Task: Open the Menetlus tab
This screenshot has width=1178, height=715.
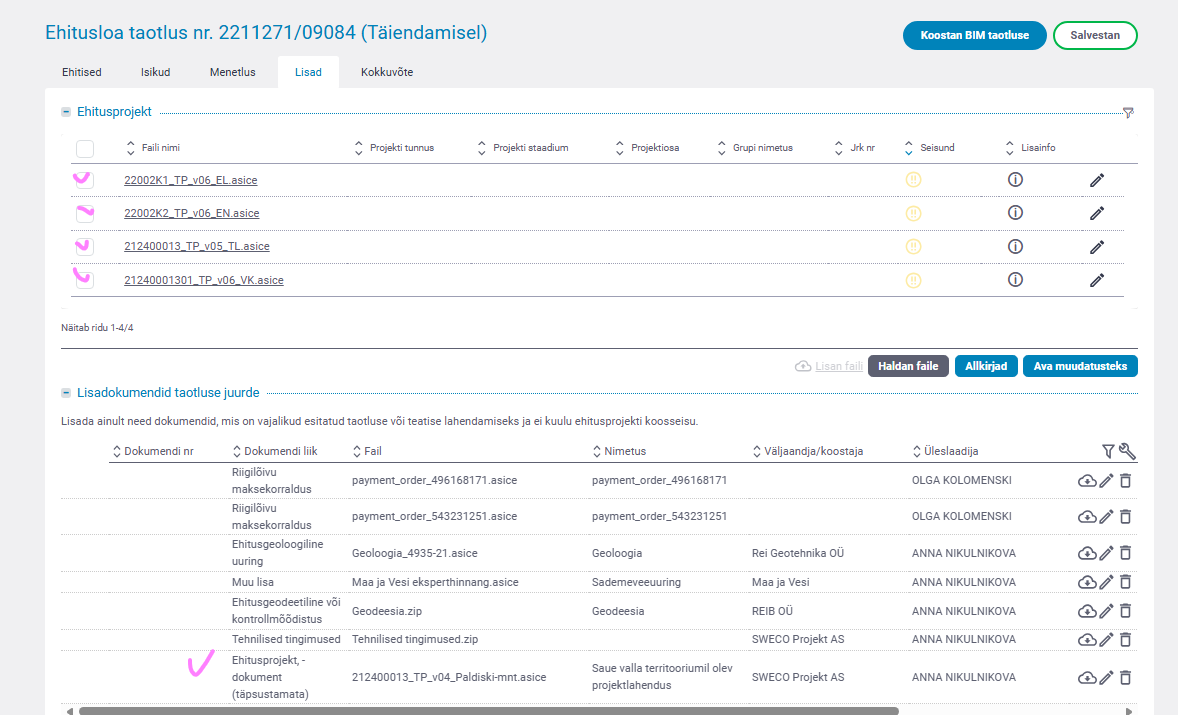Action: point(232,72)
